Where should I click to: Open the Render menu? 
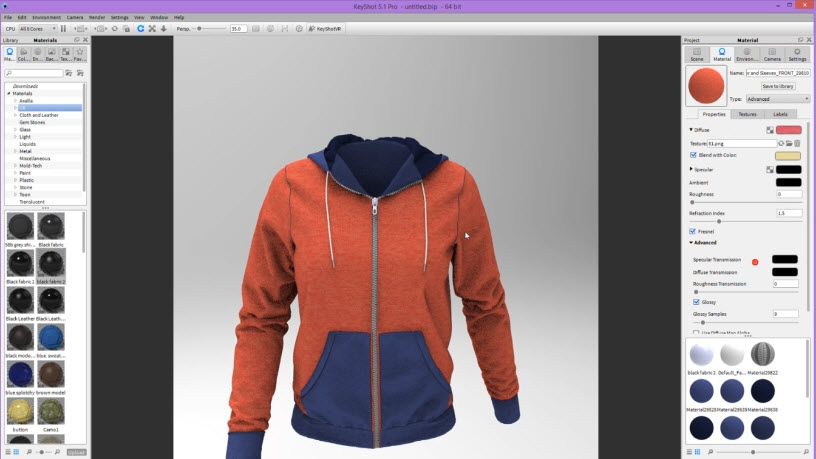(x=97, y=18)
